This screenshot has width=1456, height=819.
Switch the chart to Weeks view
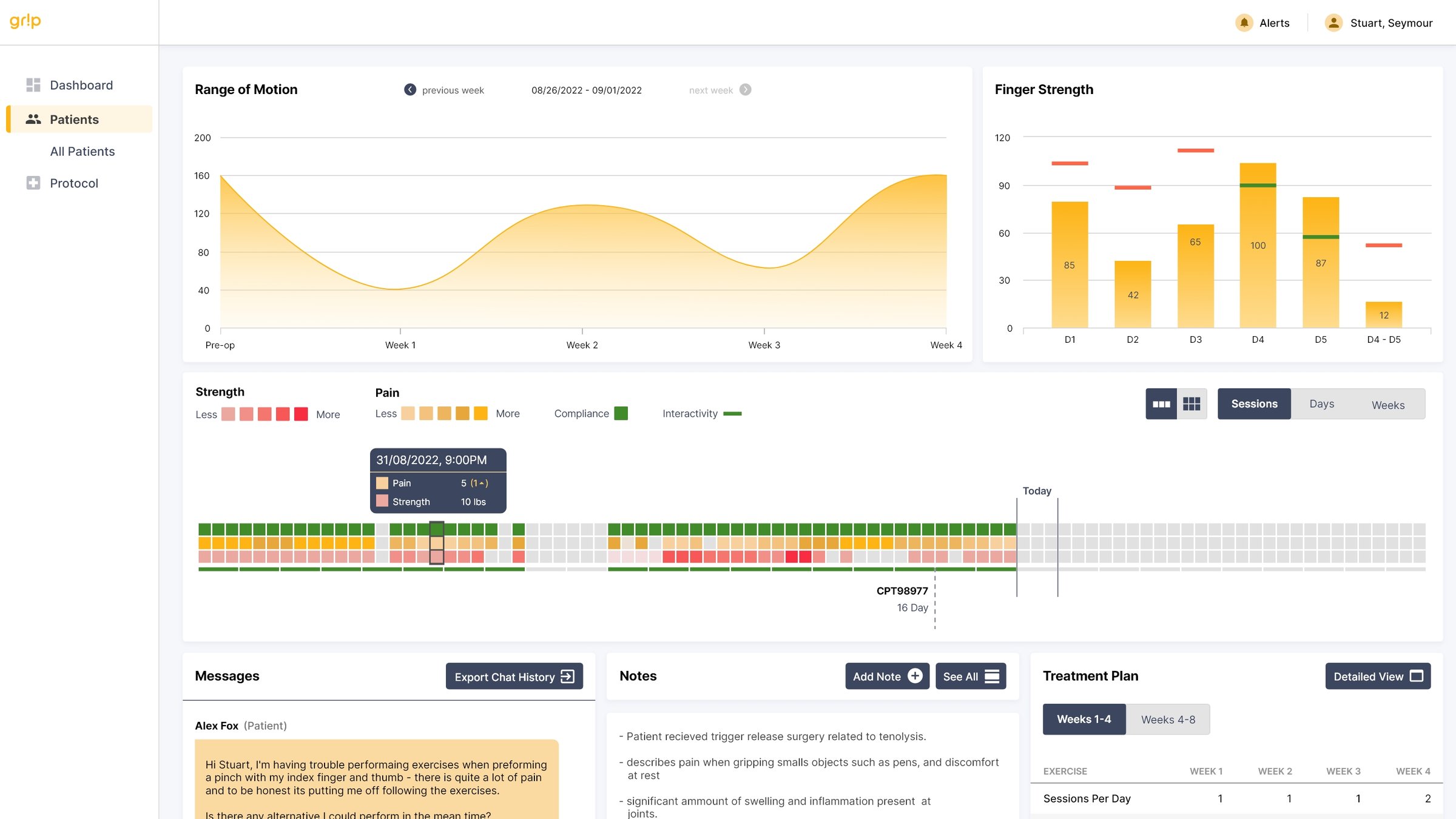tap(1388, 404)
